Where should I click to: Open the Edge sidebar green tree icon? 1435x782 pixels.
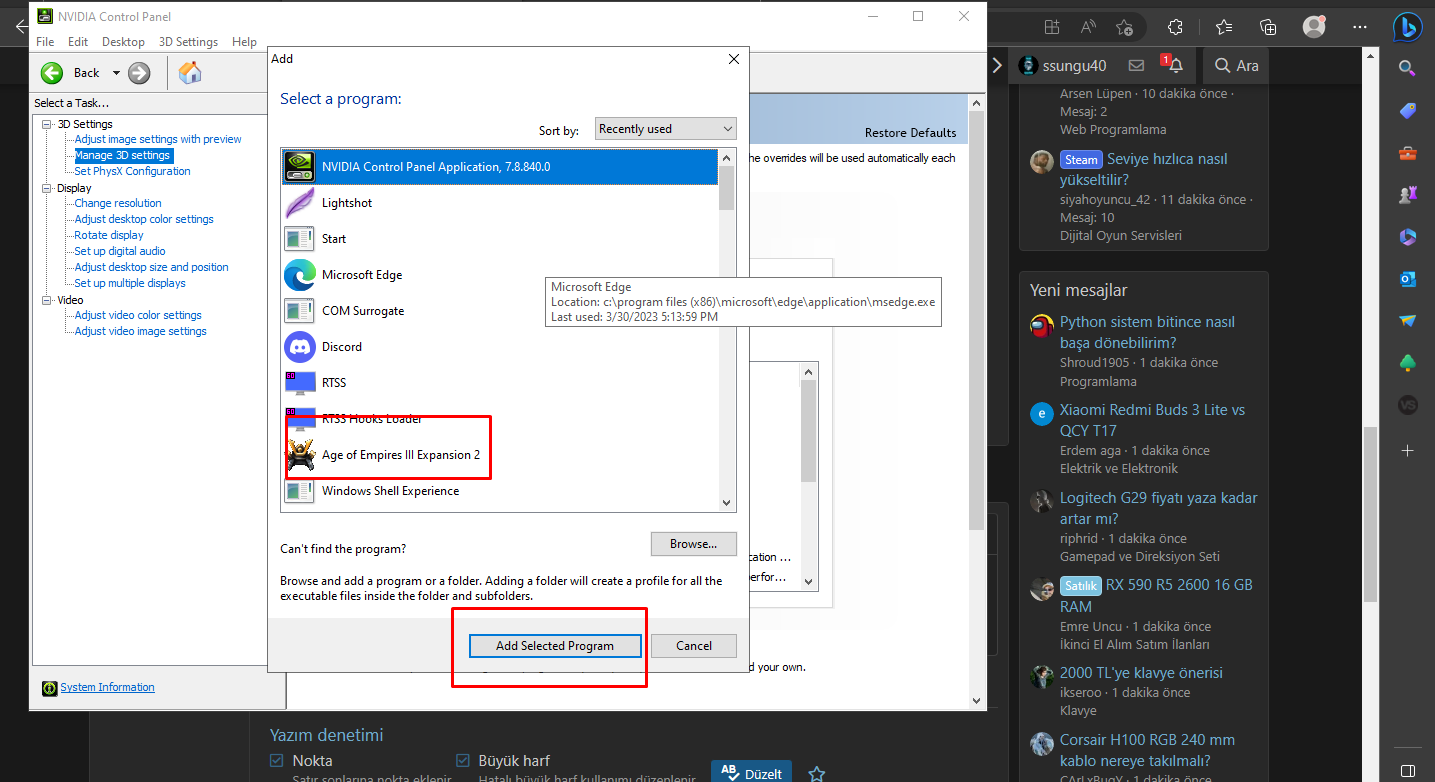(x=1407, y=363)
